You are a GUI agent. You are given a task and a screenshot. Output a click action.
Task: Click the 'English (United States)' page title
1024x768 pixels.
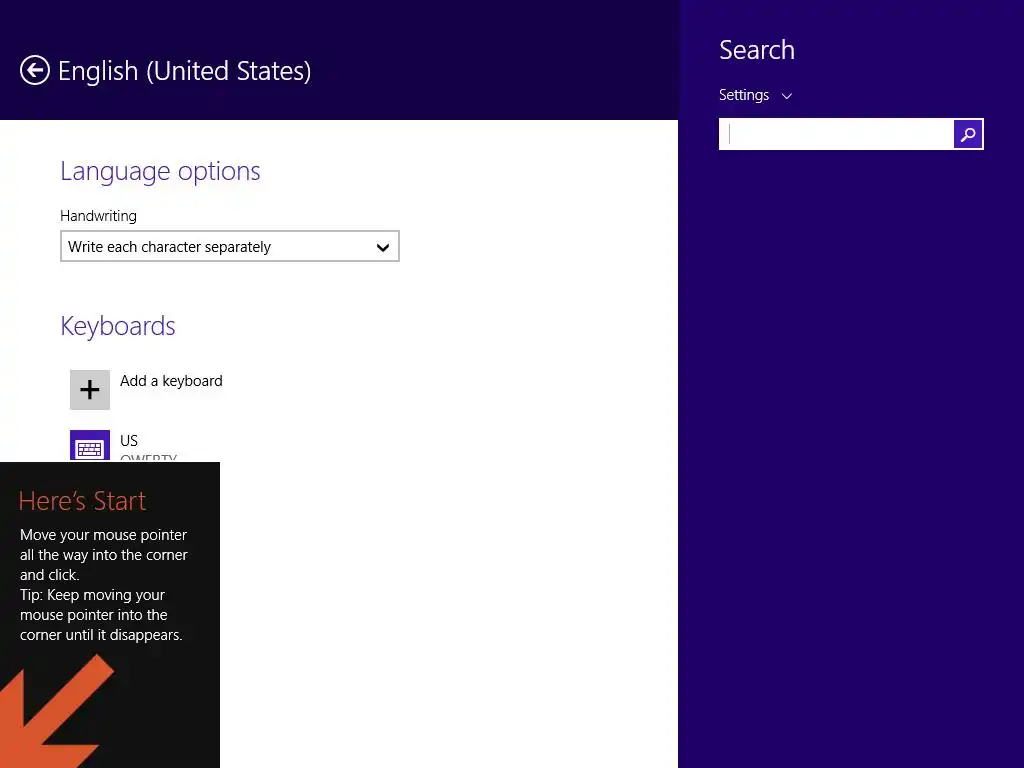point(184,71)
